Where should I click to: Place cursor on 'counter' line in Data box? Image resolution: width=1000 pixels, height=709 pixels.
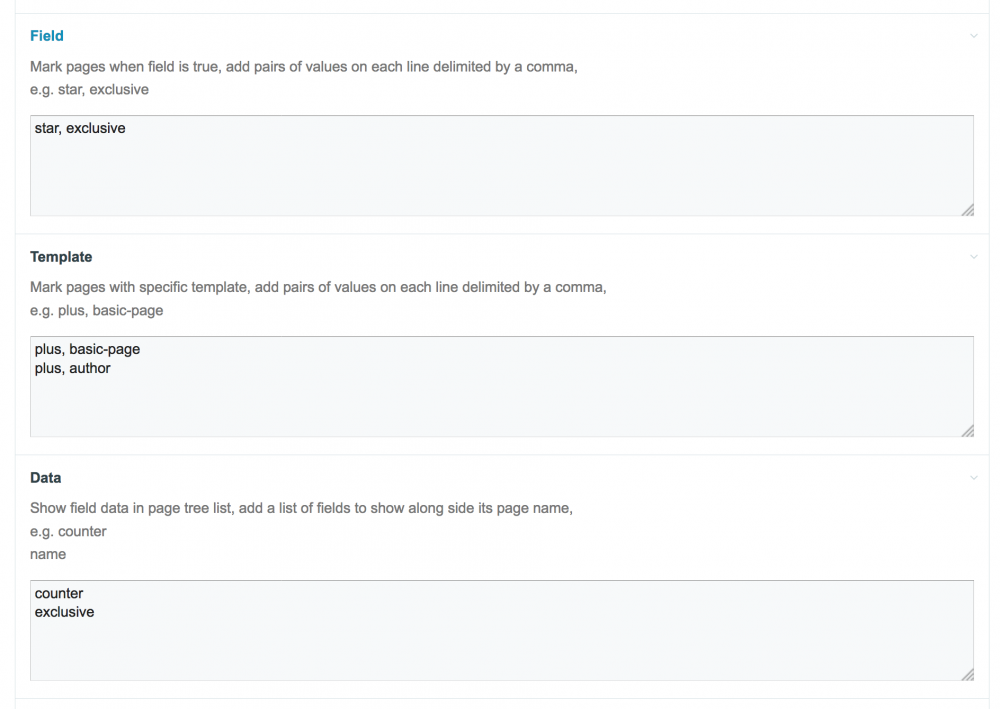(59, 594)
